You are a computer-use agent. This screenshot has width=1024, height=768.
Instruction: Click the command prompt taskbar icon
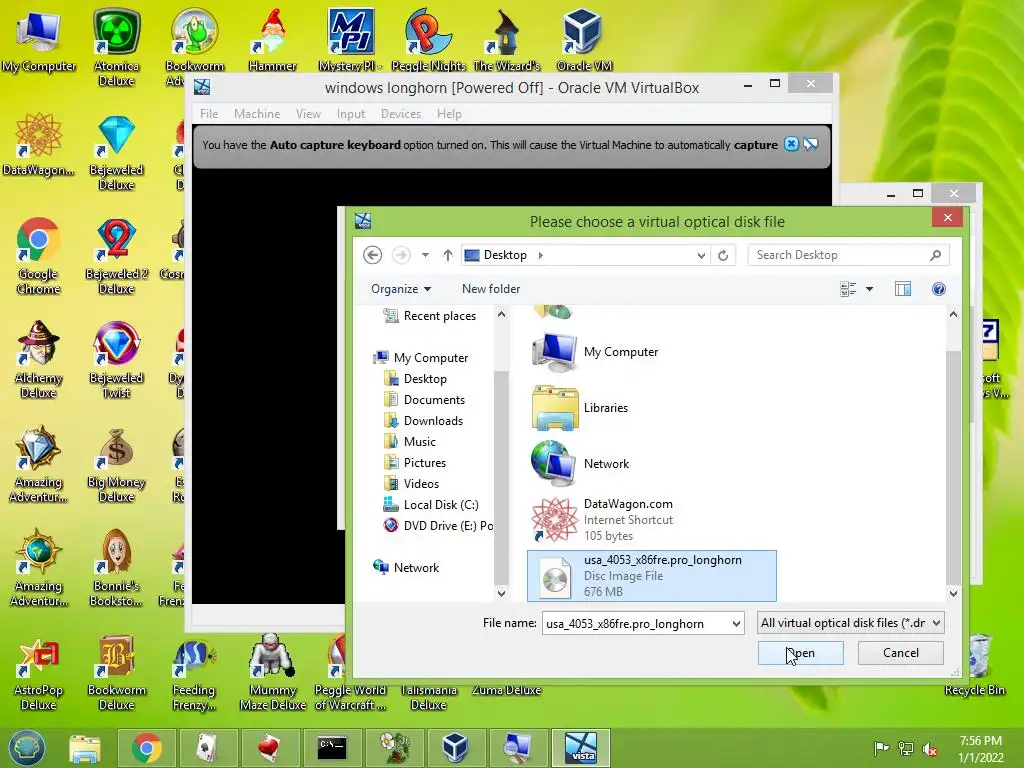coord(332,748)
